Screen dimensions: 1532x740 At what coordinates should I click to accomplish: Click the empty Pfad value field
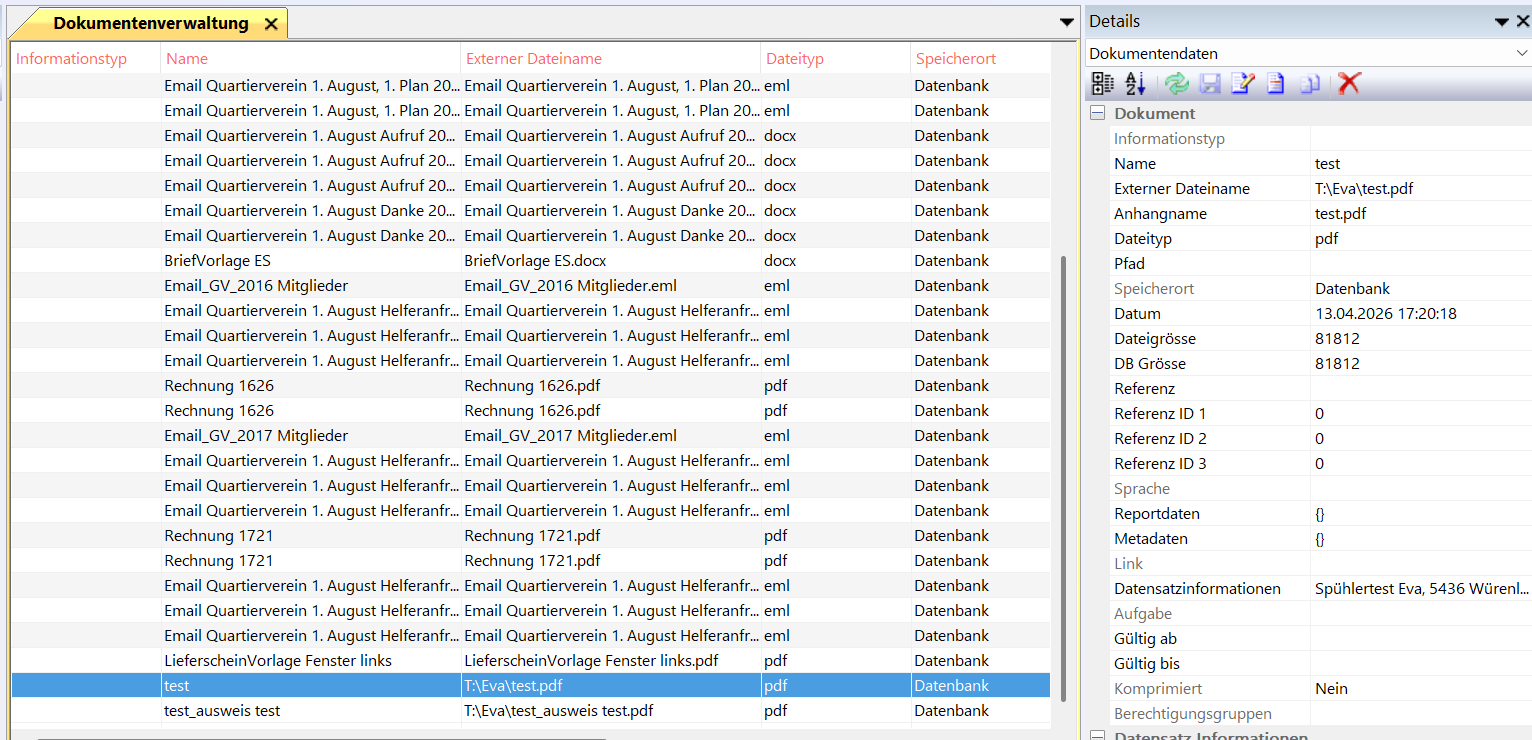1421,264
